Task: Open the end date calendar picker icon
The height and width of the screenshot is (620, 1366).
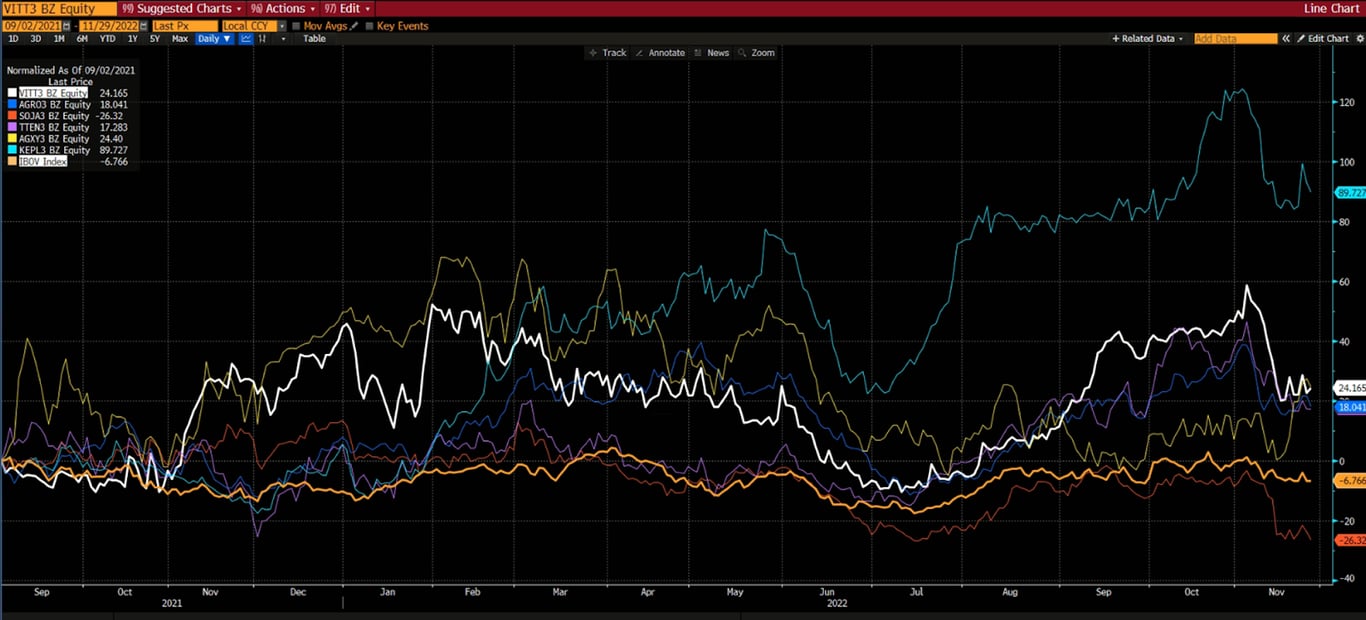Action: (144, 26)
